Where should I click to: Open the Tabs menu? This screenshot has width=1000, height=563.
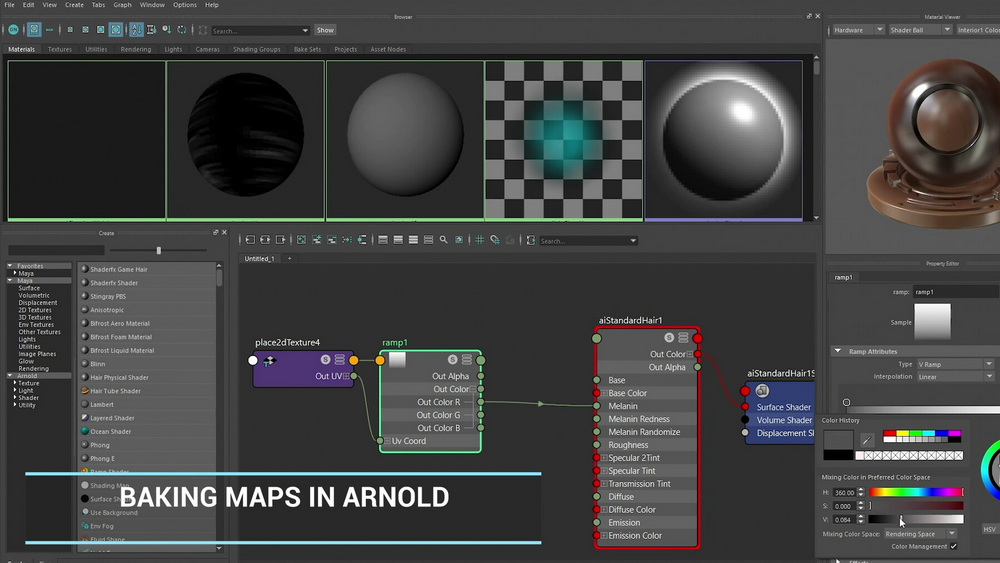pyautogui.click(x=98, y=4)
